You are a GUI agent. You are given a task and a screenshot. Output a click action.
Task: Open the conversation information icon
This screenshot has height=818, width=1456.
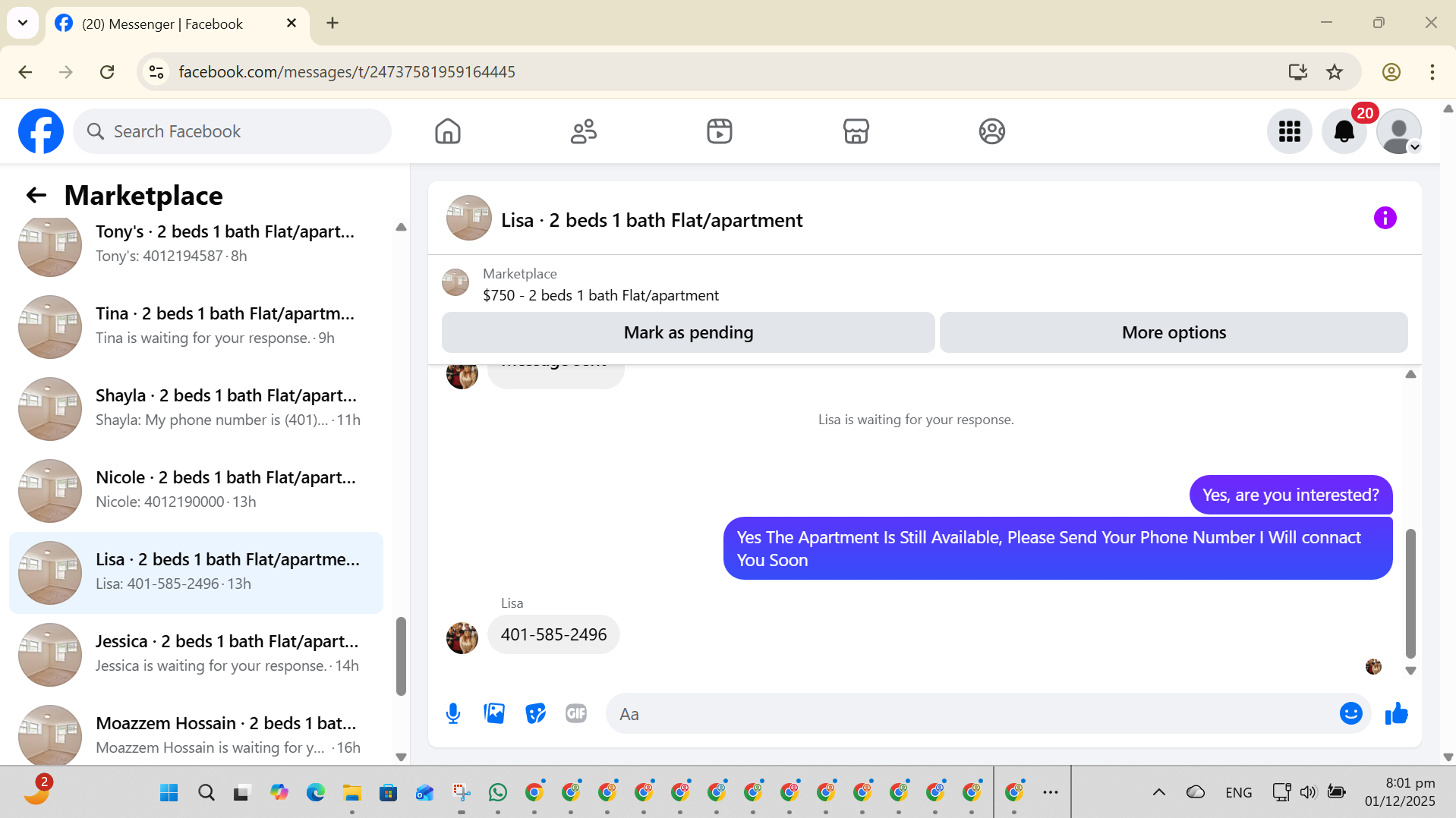coord(1385,219)
